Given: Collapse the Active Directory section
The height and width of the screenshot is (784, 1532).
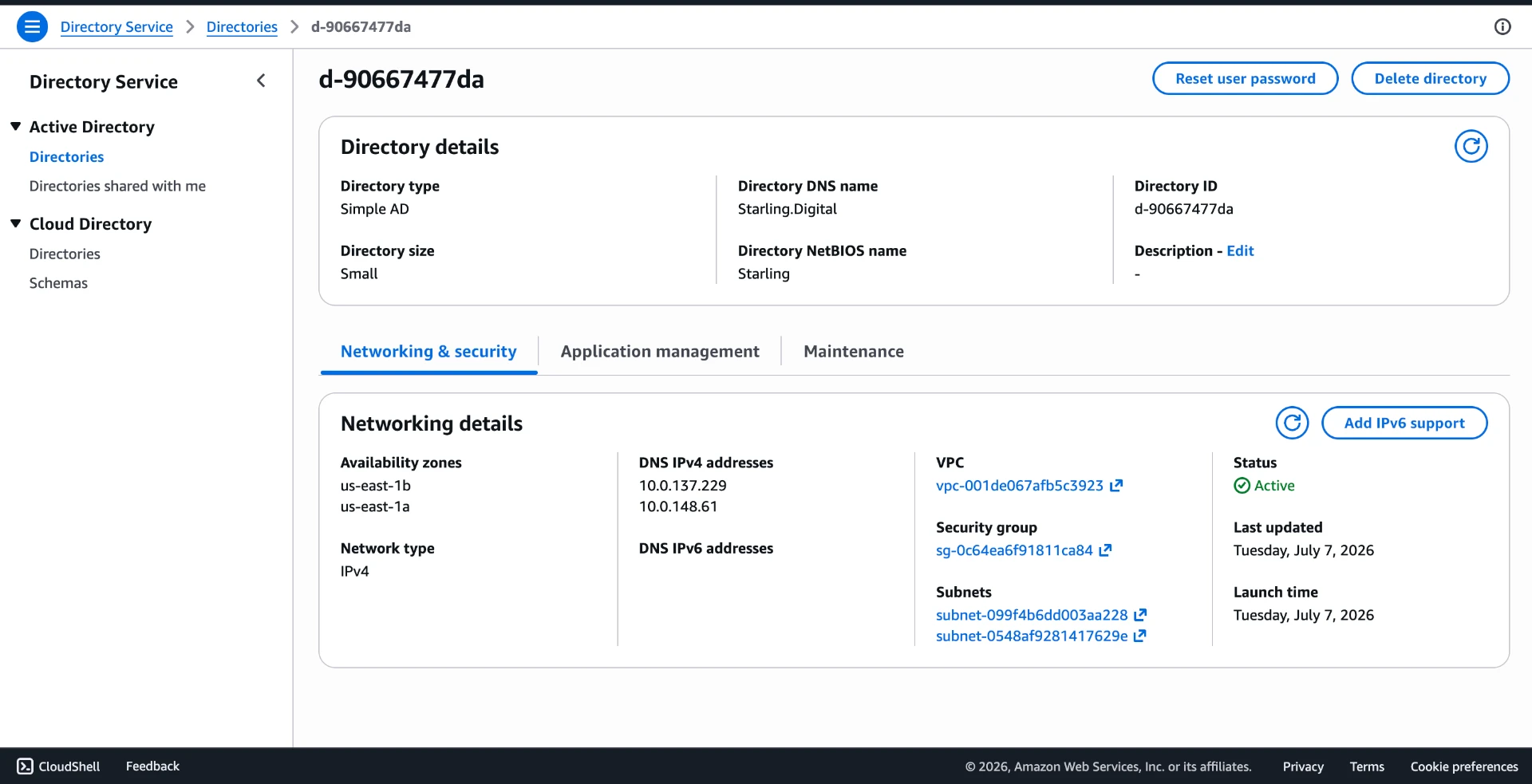Looking at the screenshot, I should coord(15,127).
